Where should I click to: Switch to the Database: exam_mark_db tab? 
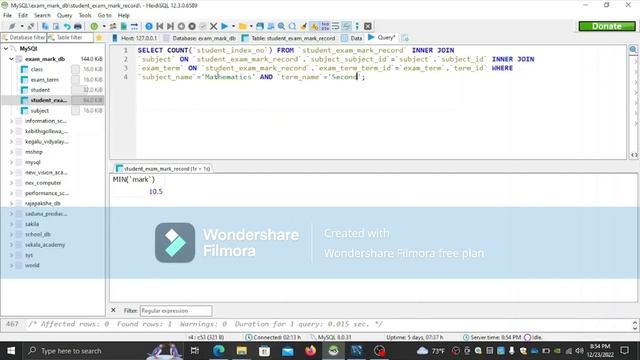tap(200, 38)
